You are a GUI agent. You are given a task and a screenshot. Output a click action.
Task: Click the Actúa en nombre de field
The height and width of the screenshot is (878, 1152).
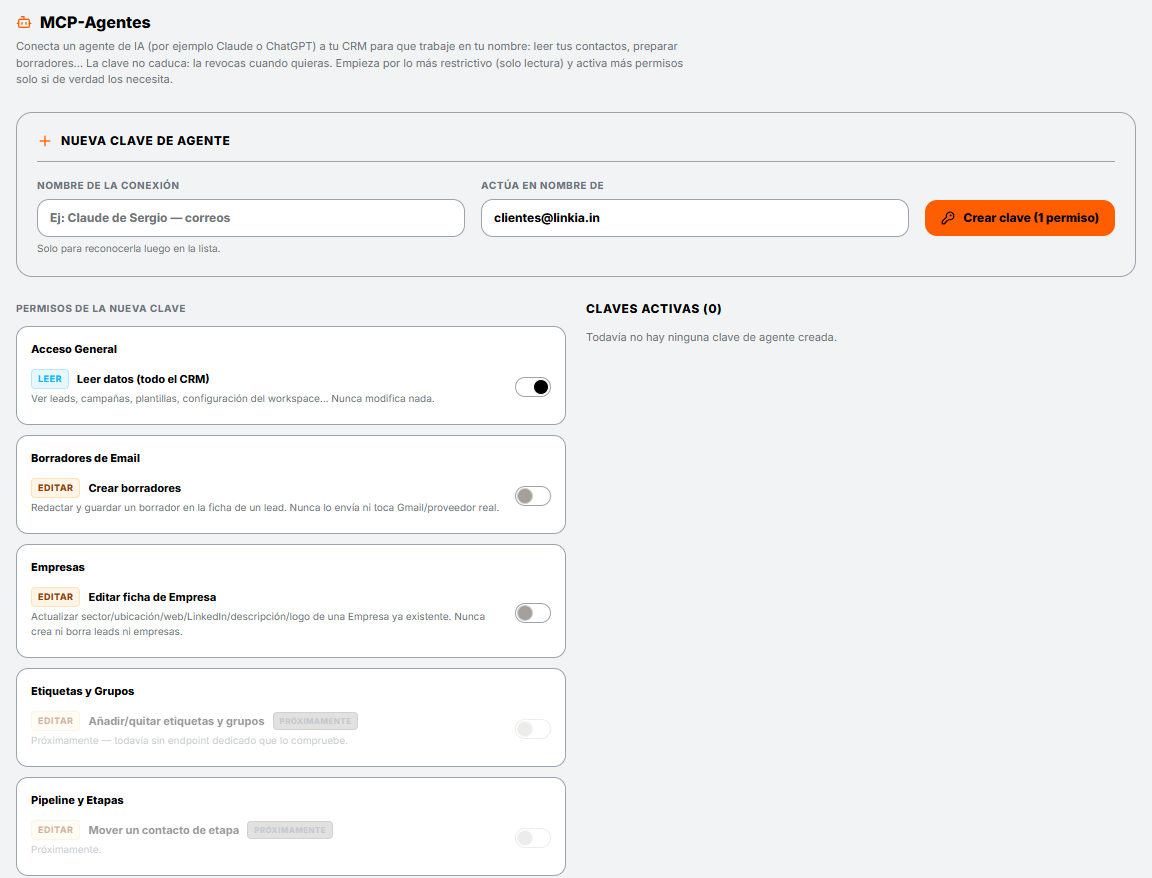[x=694, y=218]
